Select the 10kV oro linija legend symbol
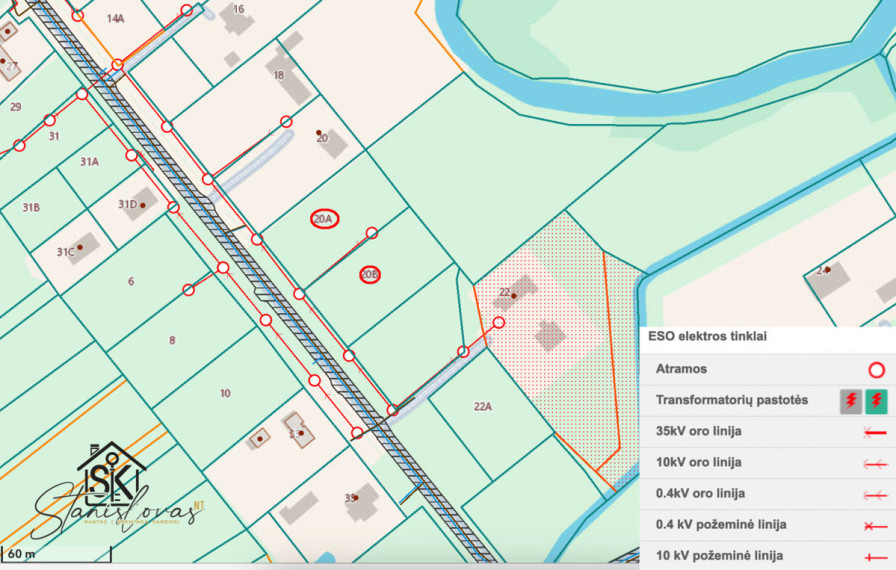 pos(875,463)
